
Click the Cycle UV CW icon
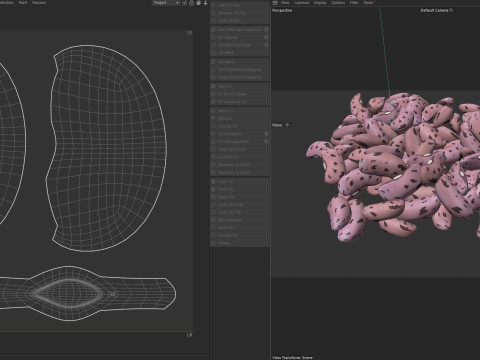pos(213,212)
